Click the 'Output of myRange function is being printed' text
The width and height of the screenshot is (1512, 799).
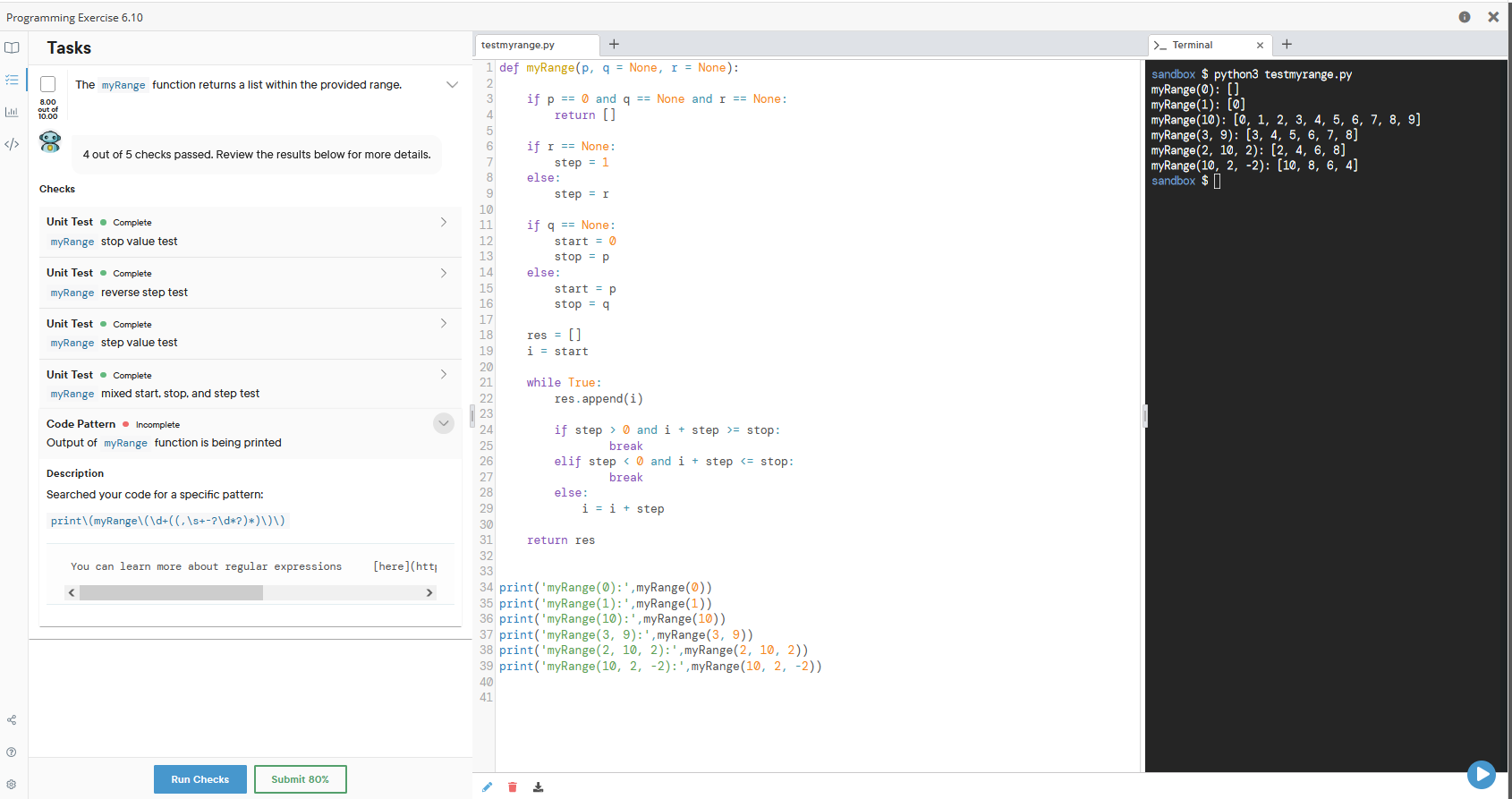click(x=164, y=443)
